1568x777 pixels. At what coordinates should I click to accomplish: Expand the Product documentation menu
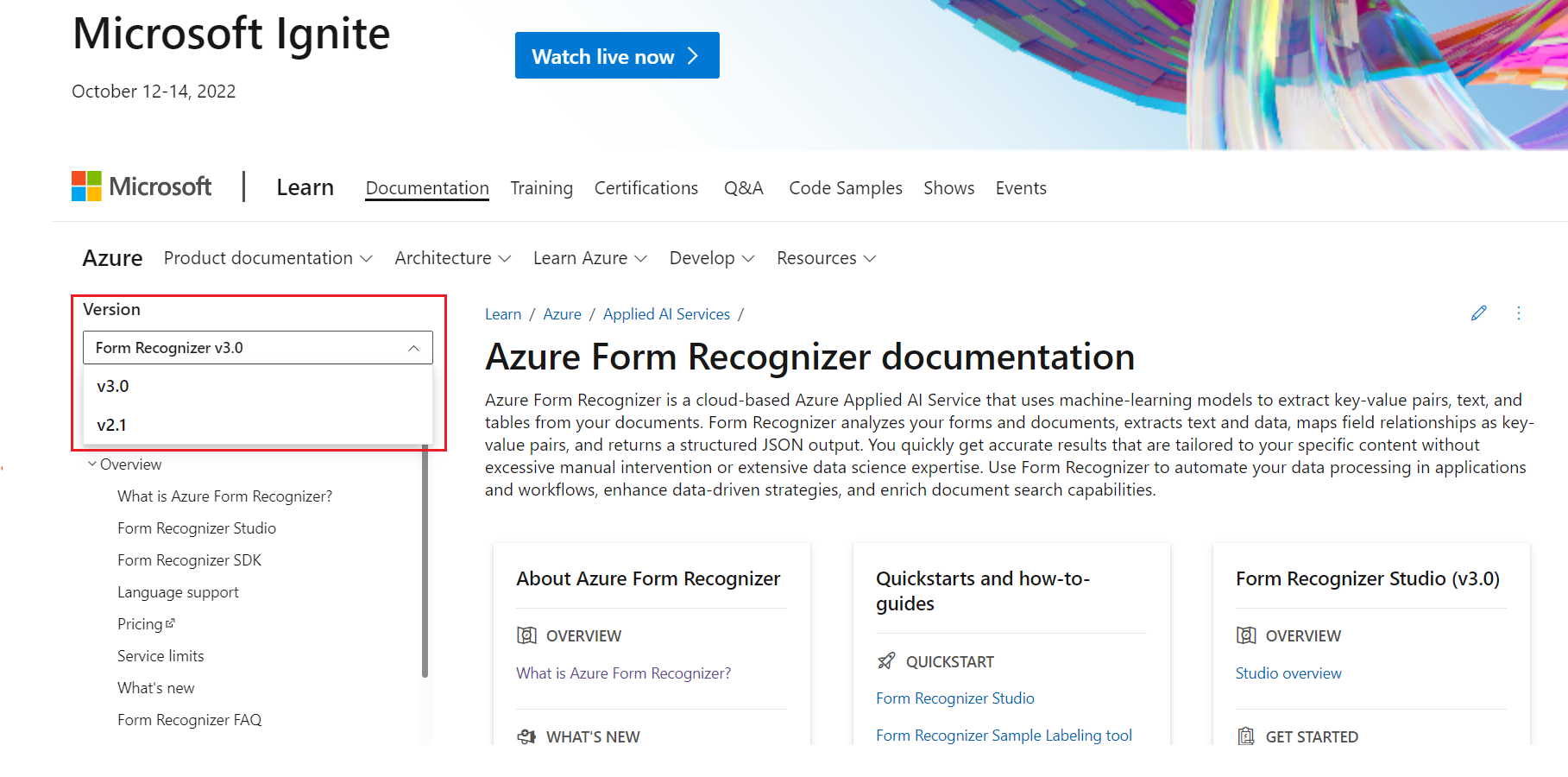268,258
